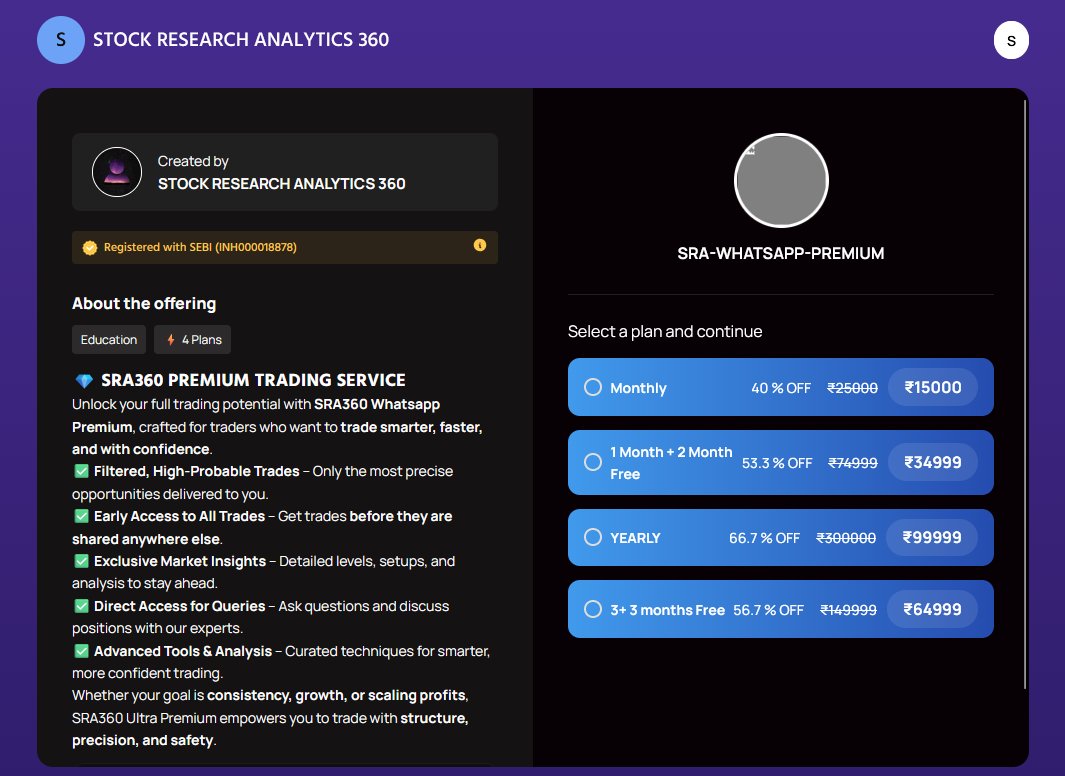Click the creator name STOCK RESEARCH ANALYTICS 360

pyautogui.click(x=281, y=183)
